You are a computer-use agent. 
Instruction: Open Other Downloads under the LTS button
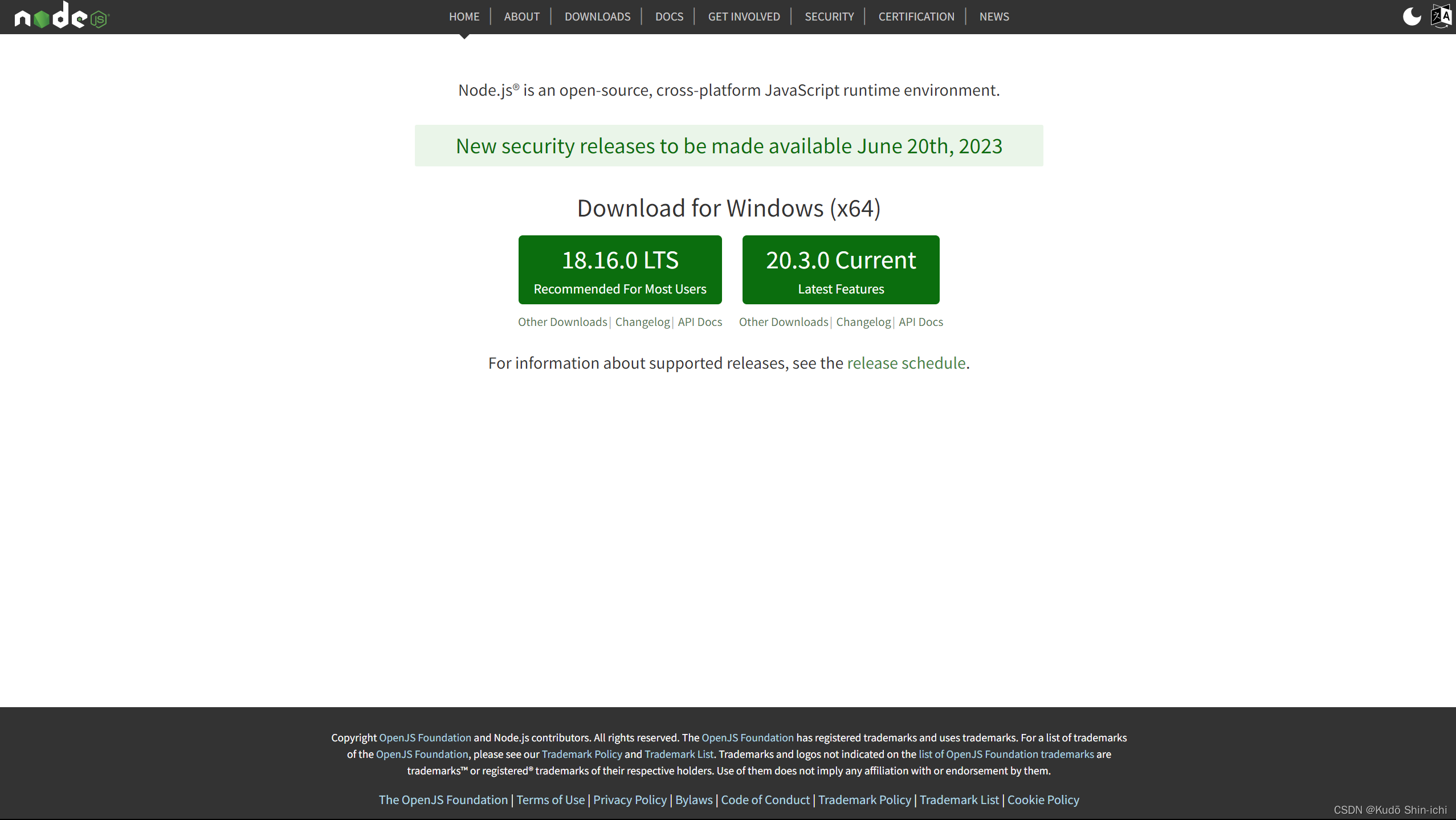point(562,322)
